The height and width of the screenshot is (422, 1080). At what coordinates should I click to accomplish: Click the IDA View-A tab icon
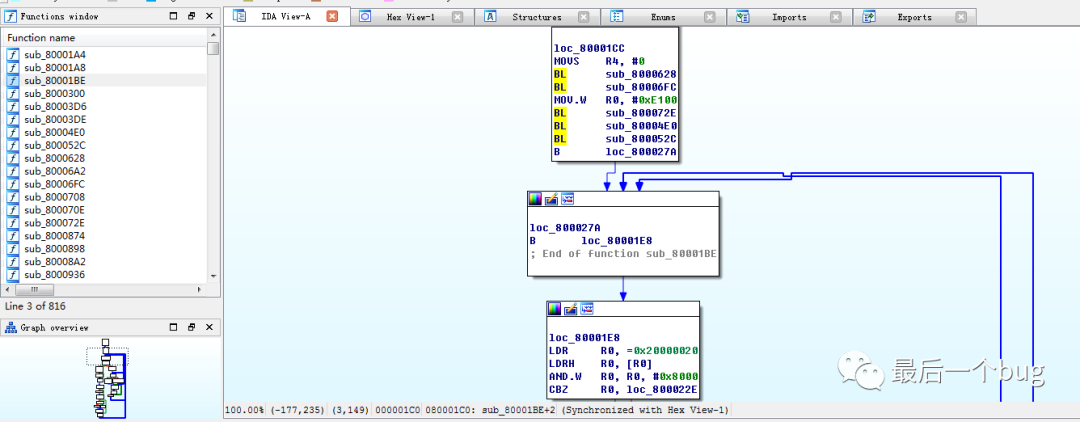[x=240, y=16]
